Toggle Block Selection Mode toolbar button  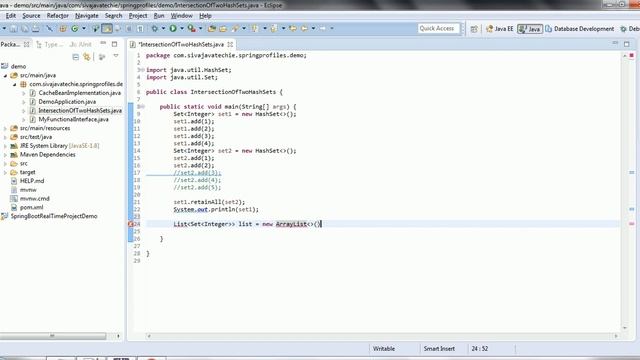coord(129,29)
